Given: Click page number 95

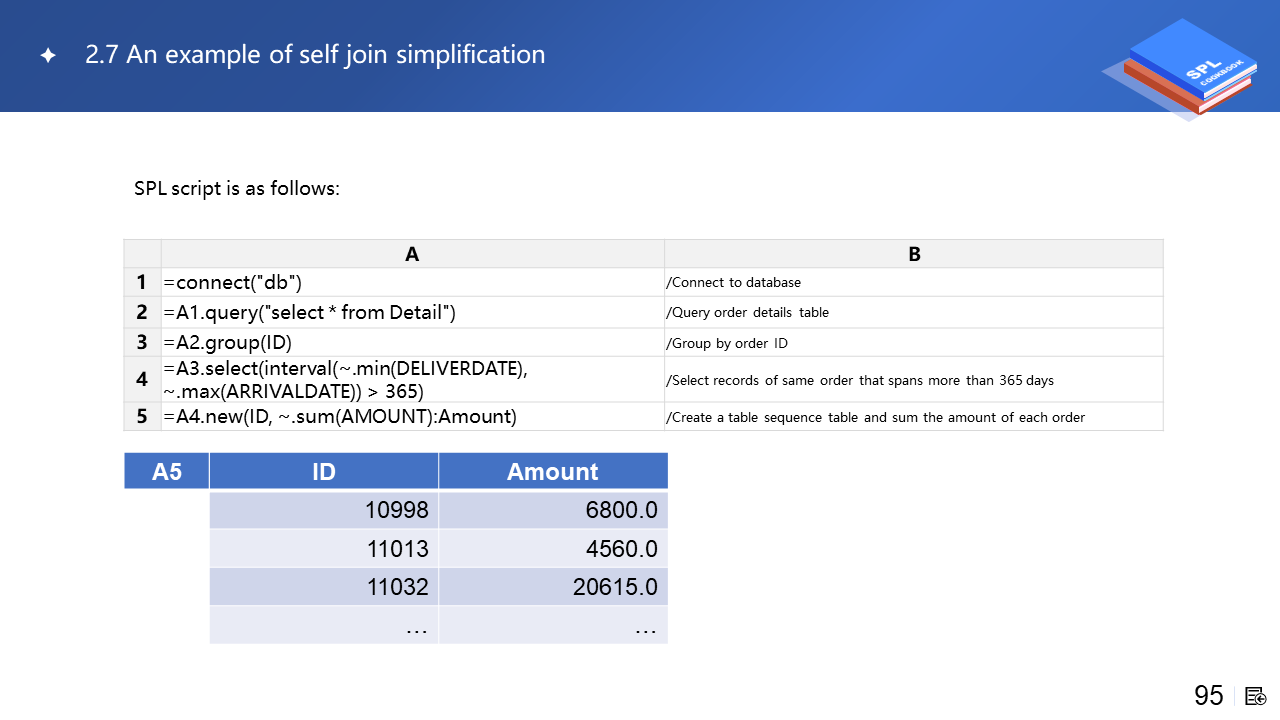Looking at the screenshot, I should (1208, 696).
